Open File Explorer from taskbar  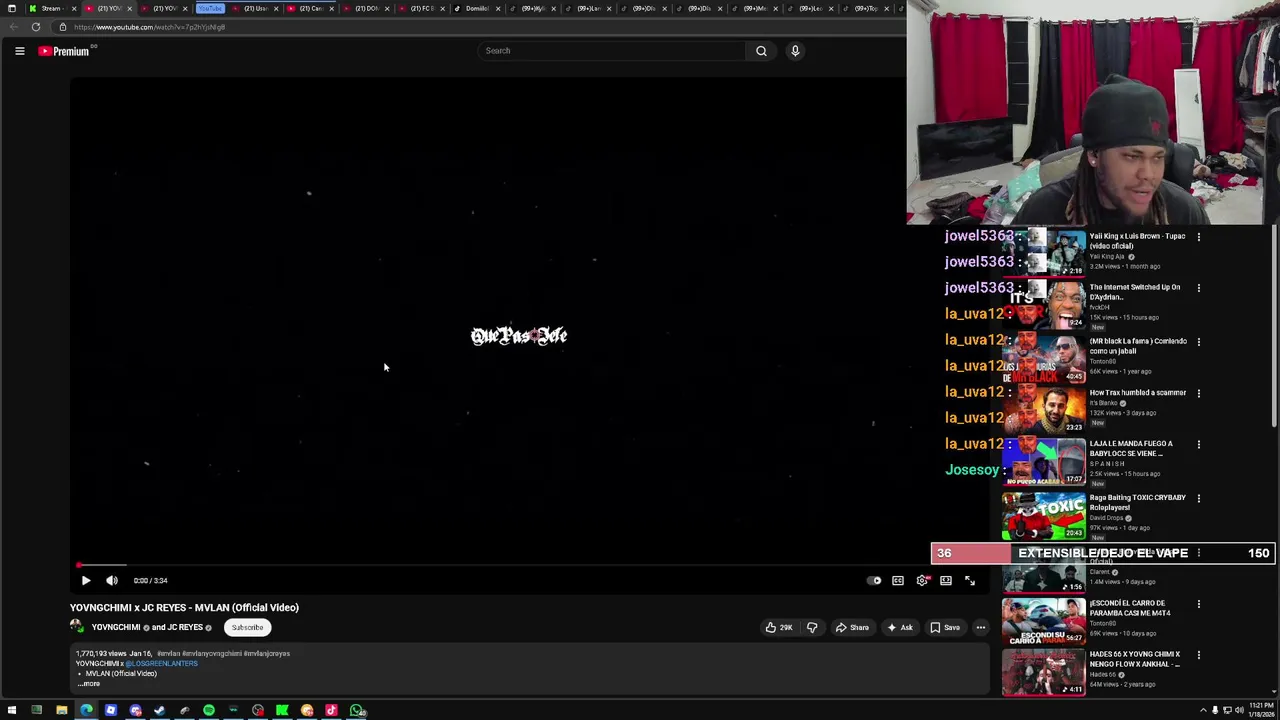coord(61,711)
